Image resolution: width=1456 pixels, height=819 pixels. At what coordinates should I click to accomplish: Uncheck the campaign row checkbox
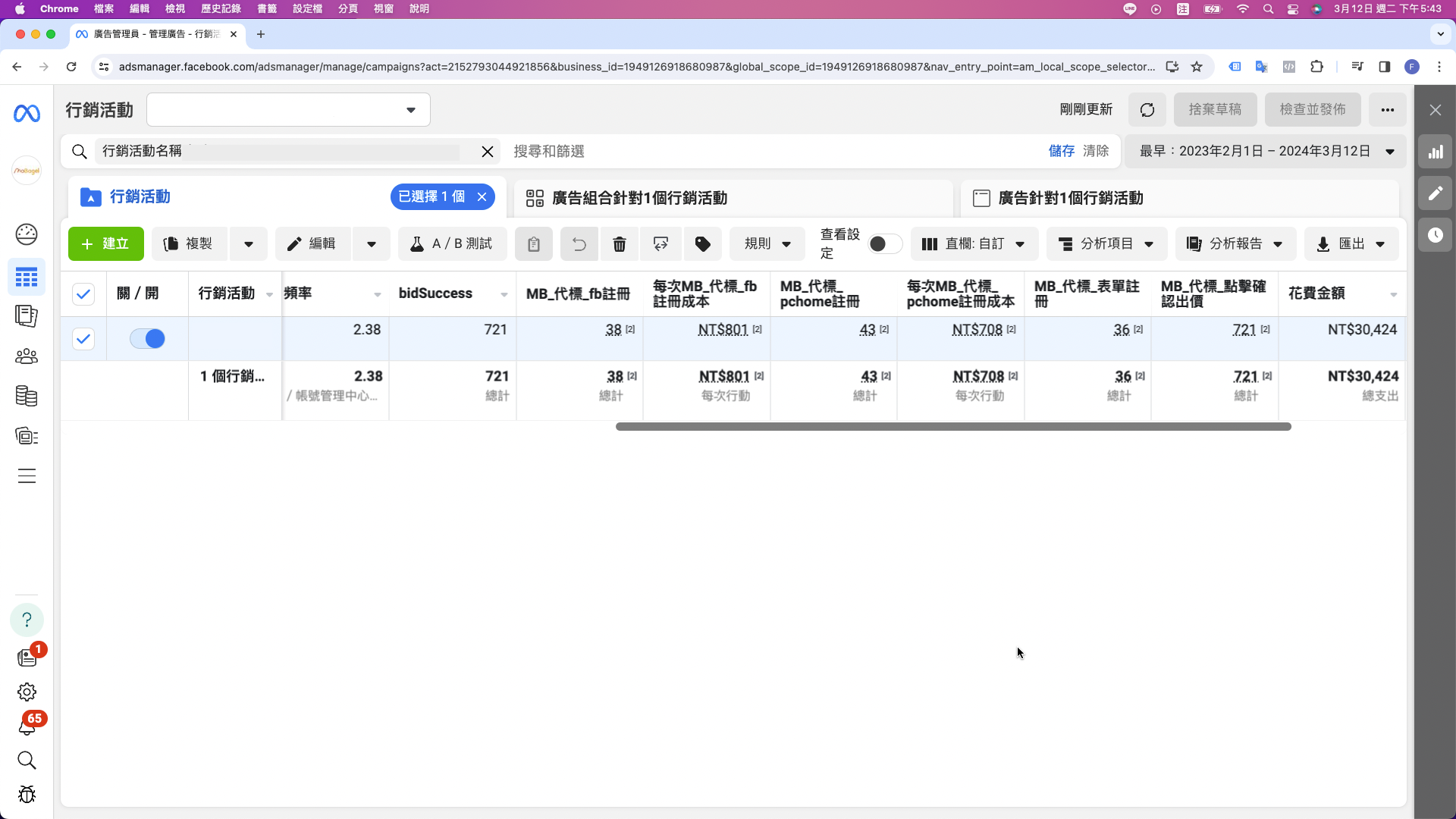(x=83, y=339)
